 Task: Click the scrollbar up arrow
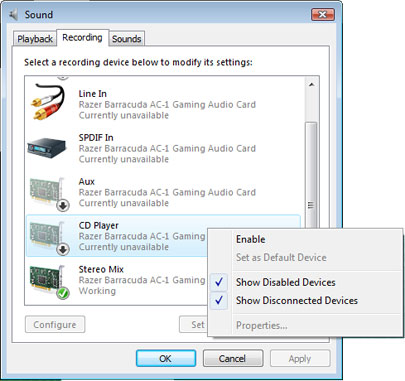coord(312,85)
